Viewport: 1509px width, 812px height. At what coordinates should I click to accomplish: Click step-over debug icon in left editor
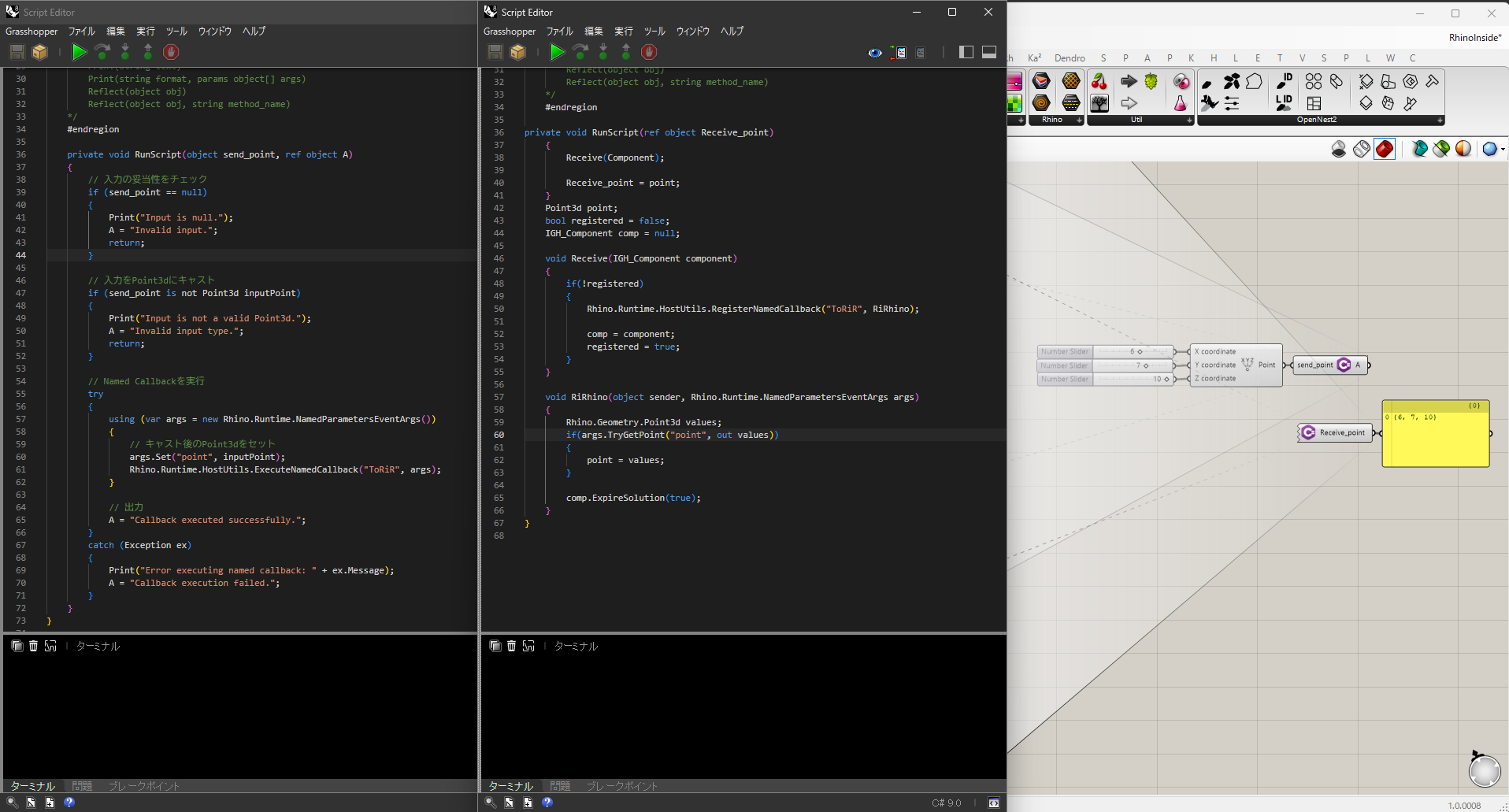click(102, 52)
